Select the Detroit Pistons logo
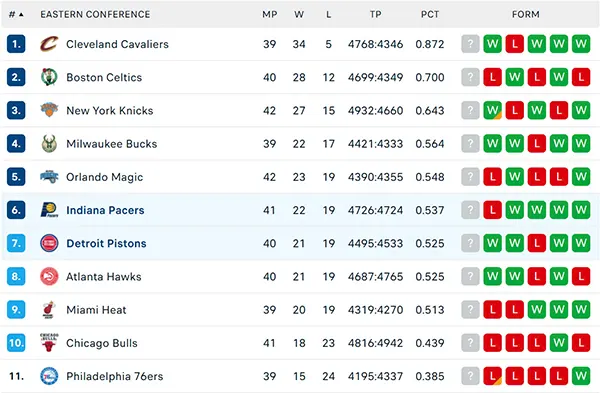The image size is (600, 393). tap(49, 243)
